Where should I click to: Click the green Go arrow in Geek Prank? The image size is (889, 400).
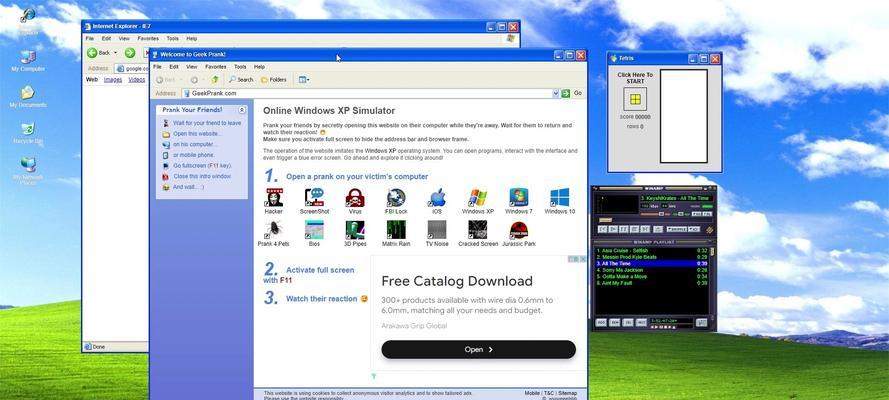pyautogui.click(x=565, y=93)
